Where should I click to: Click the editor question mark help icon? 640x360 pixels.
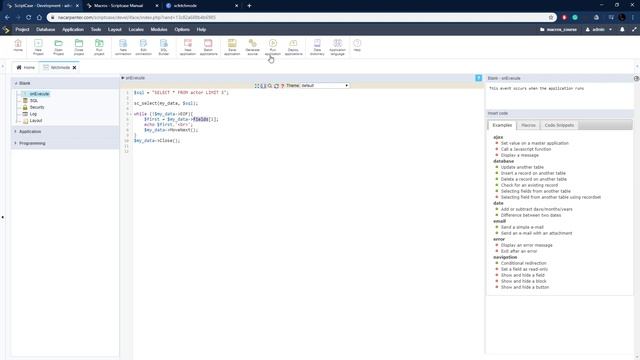[x=282, y=86]
